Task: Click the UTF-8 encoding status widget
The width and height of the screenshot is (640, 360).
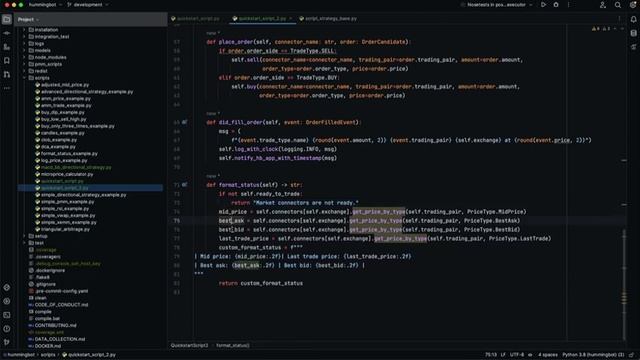Action: click(x=517, y=355)
